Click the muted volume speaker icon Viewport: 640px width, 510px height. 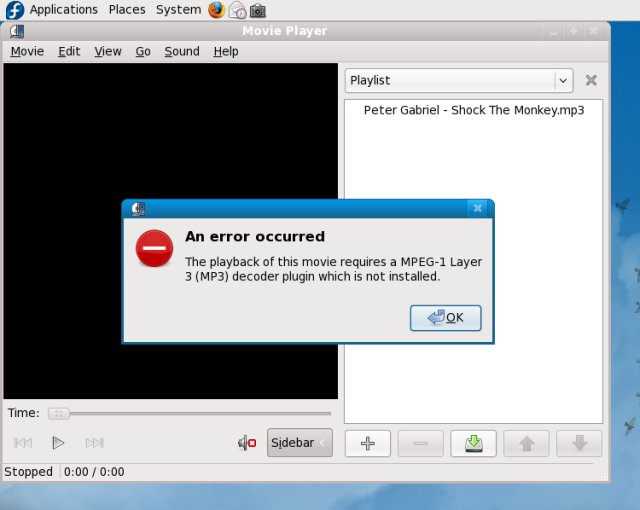[x=247, y=443]
